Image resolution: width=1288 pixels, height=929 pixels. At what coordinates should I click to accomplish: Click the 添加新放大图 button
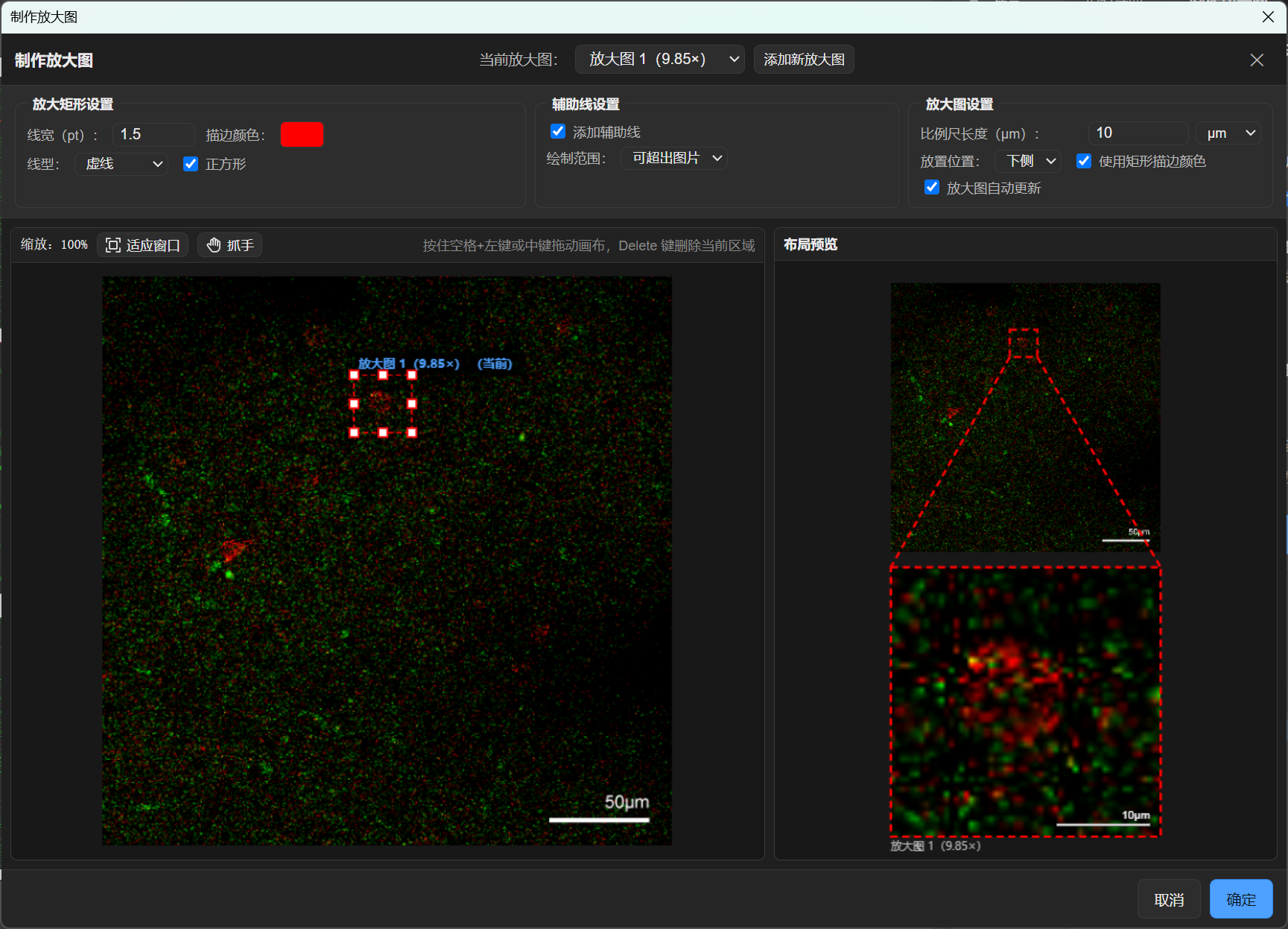point(804,60)
